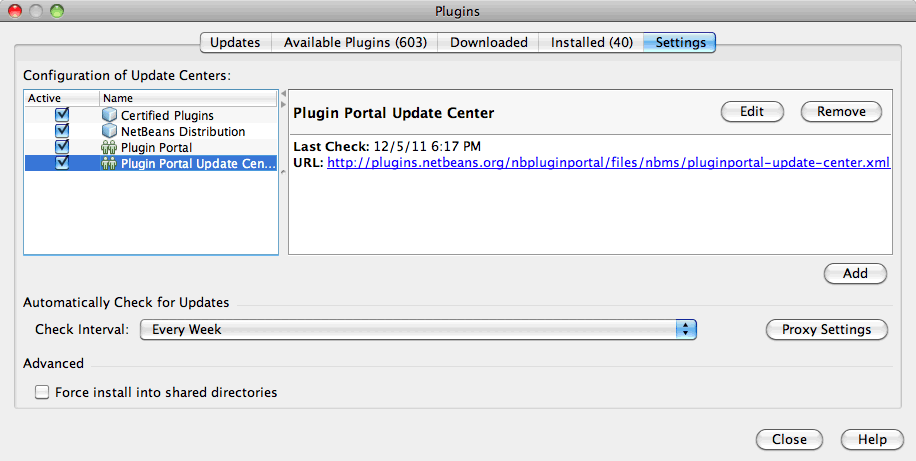Click the Help button

click(x=872, y=439)
